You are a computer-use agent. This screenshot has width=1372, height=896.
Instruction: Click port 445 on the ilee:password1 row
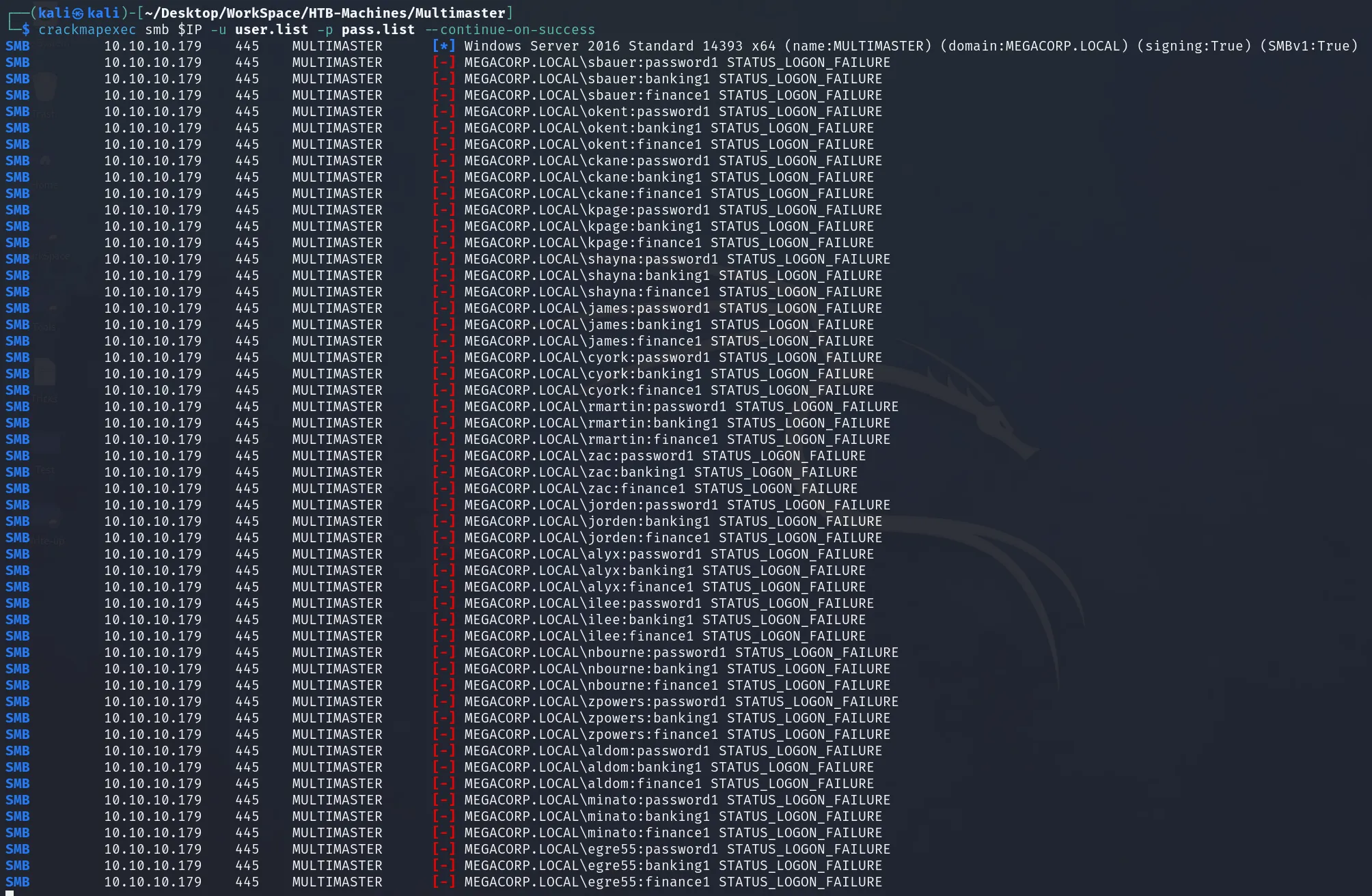[x=247, y=603]
